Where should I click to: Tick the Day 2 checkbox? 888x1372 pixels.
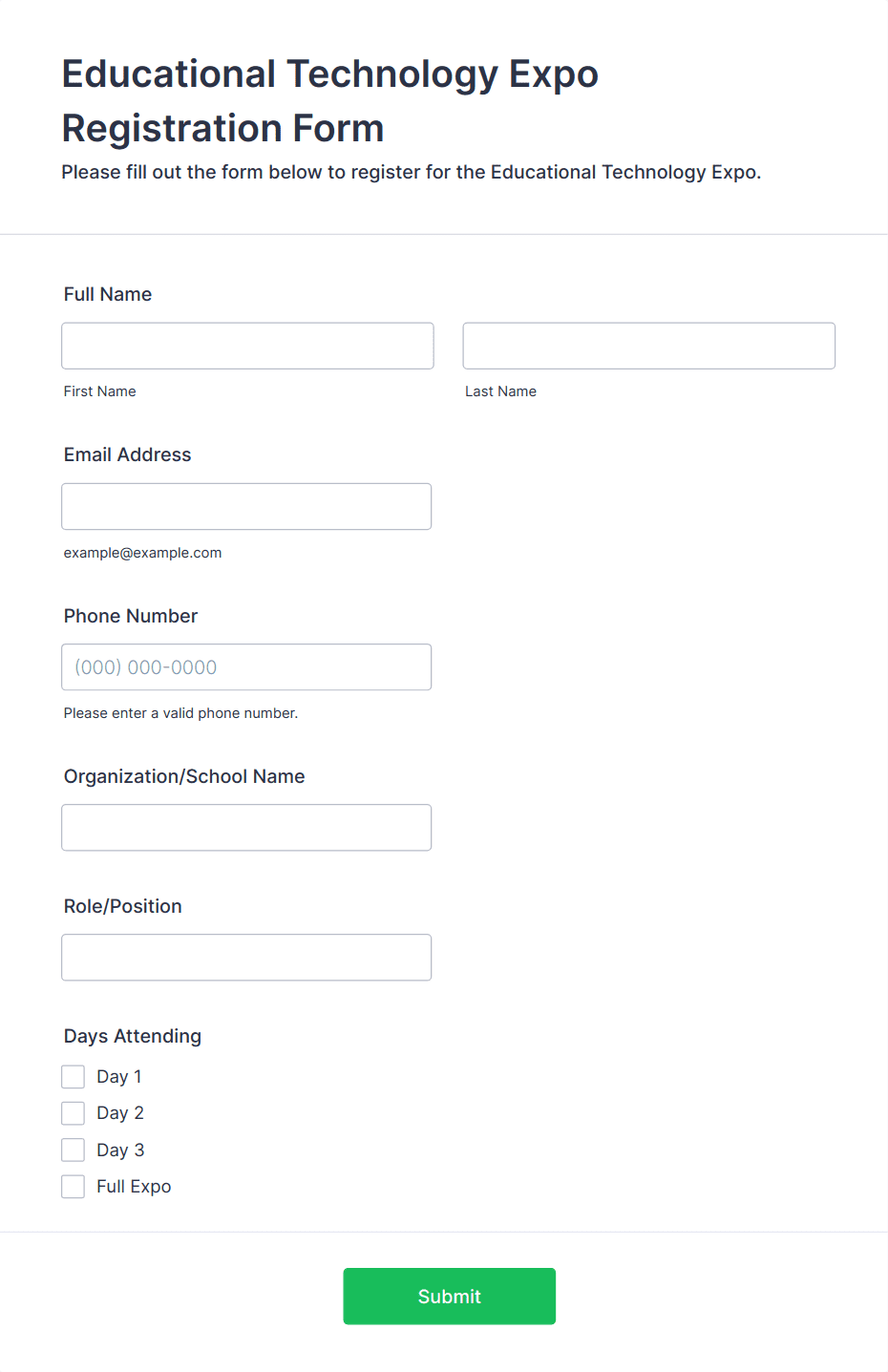point(74,1113)
